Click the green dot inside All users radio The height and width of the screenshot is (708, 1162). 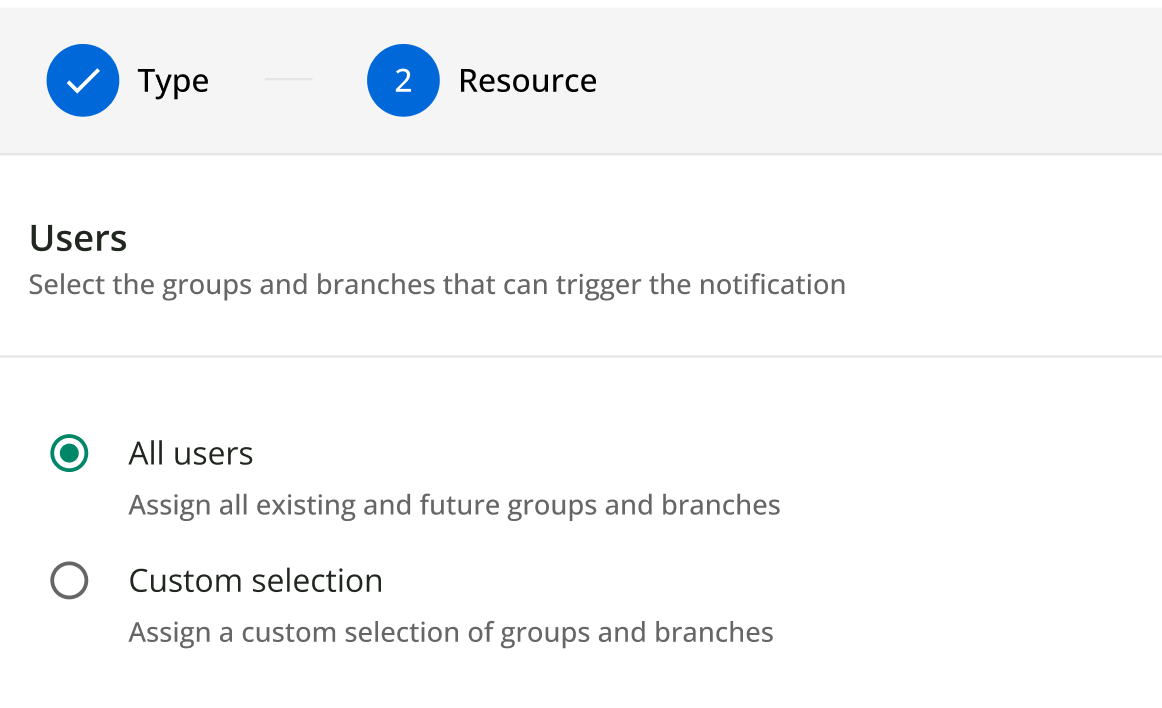point(69,454)
